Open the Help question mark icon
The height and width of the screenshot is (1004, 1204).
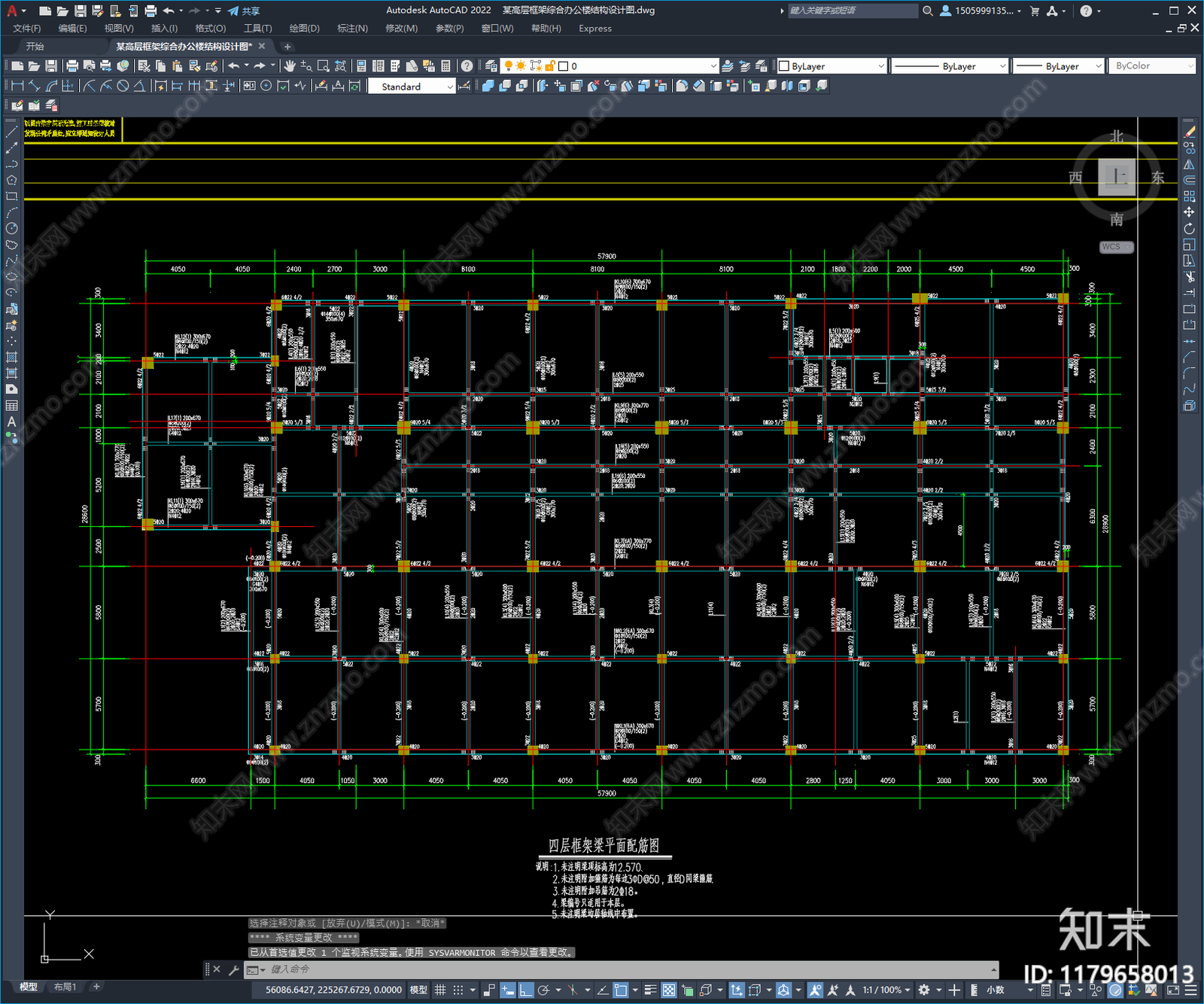pos(467,66)
